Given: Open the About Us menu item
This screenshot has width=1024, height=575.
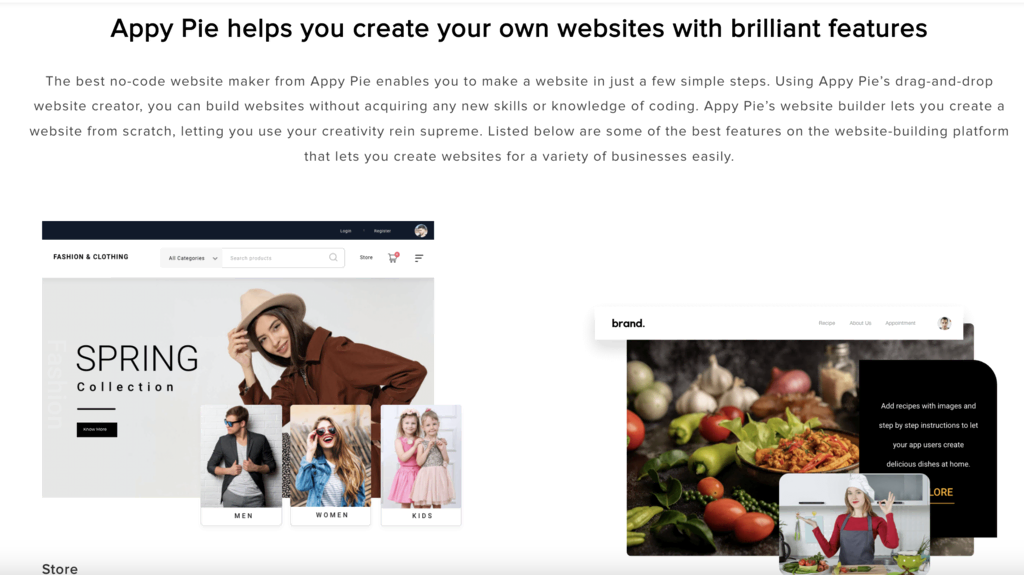Looking at the screenshot, I should click(x=860, y=323).
